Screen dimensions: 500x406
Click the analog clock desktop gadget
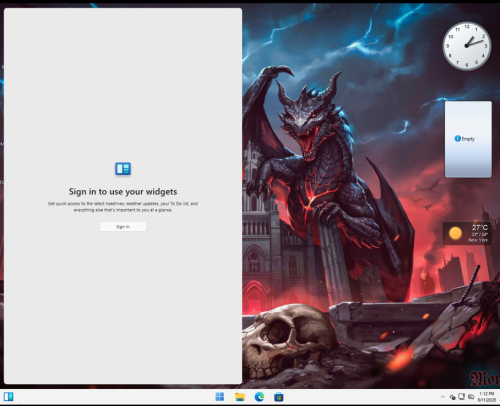coord(467,46)
